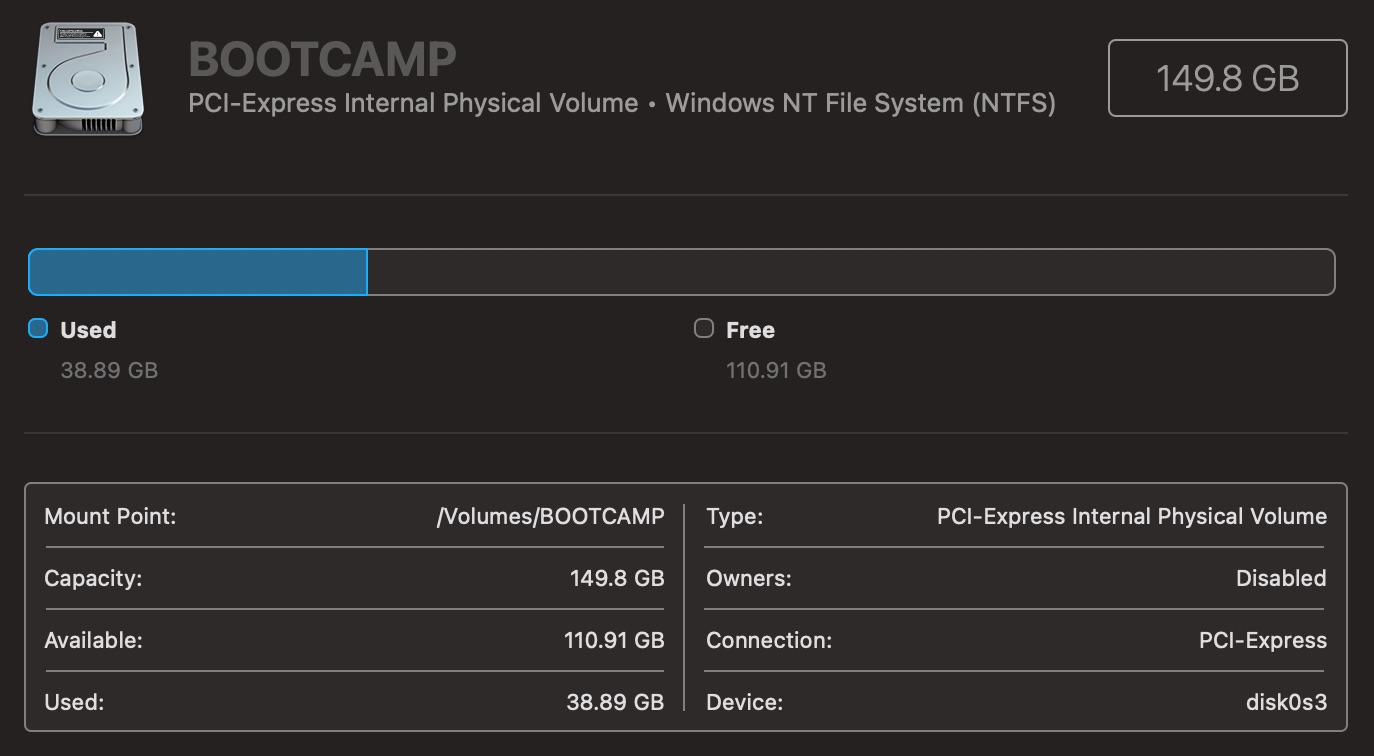Click the Used row label in the table
The height and width of the screenshot is (756, 1374).
click(74, 703)
